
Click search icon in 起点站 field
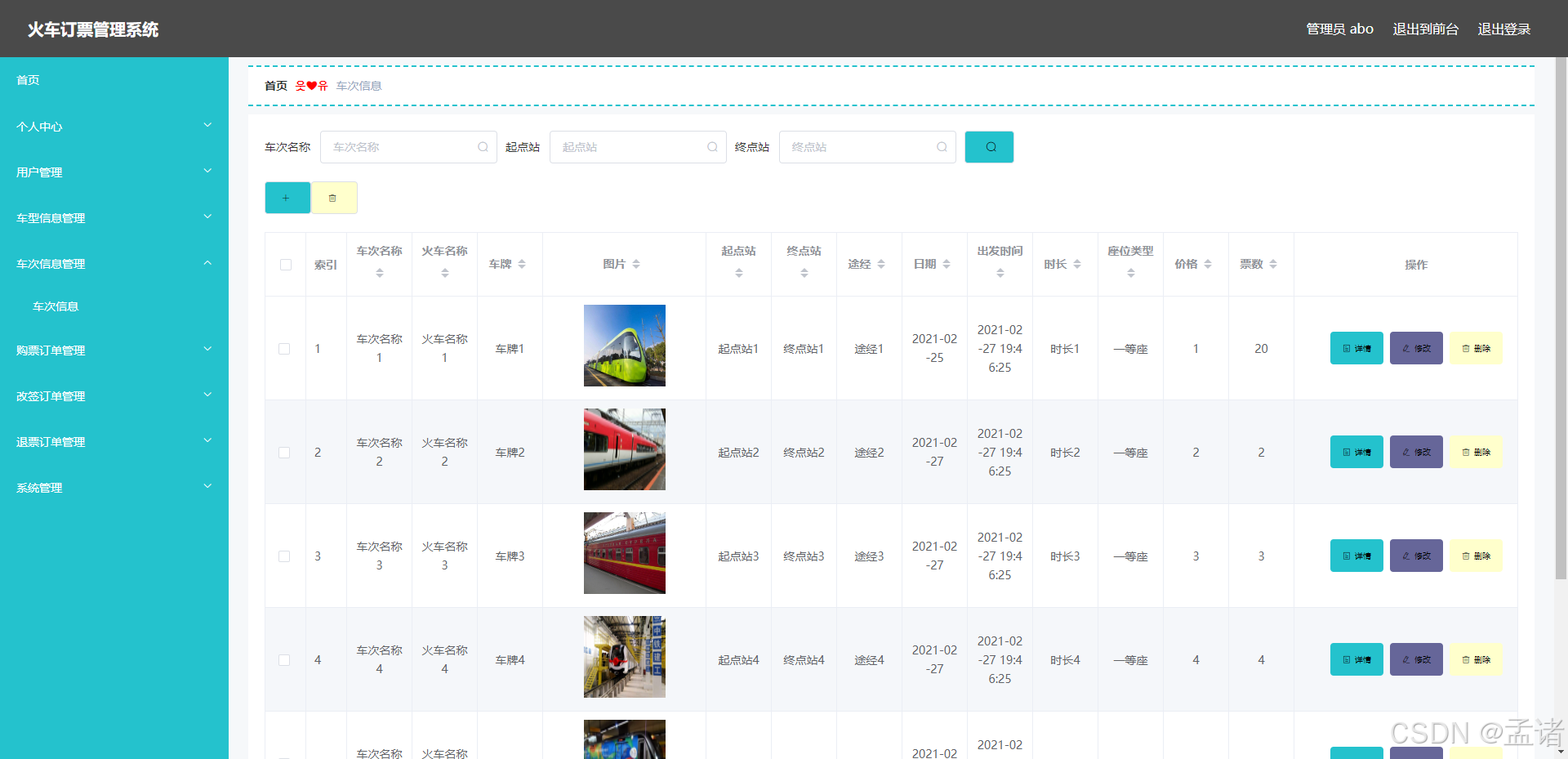pos(712,147)
